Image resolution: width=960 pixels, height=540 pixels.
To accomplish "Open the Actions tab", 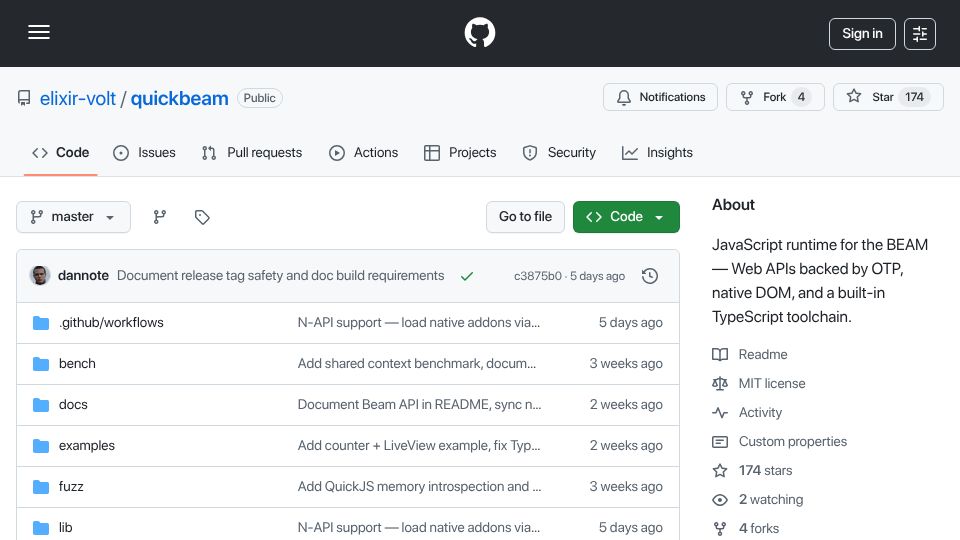I will pos(364,152).
